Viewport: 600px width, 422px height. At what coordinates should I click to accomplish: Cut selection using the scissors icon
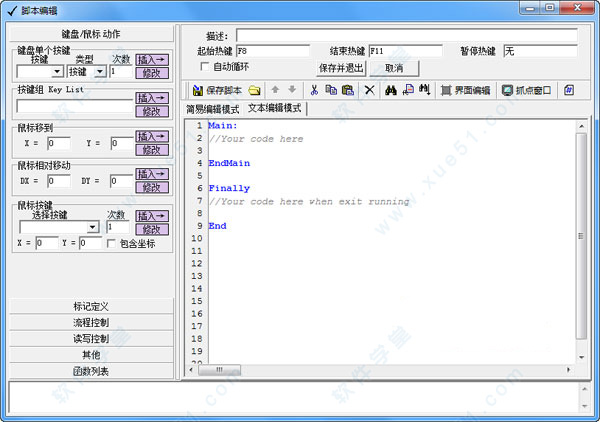pyautogui.click(x=314, y=90)
